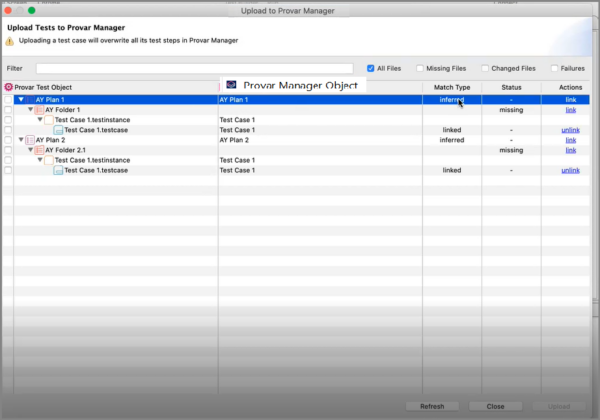Viewport: 600px width, 420px height.
Task: Sort by the Match Type column header
Action: pos(452,87)
